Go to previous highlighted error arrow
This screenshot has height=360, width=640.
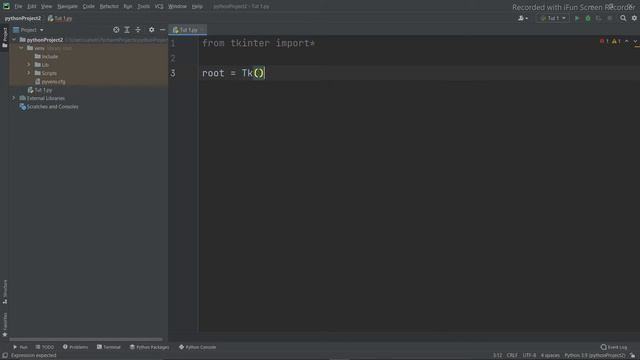[627, 41]
